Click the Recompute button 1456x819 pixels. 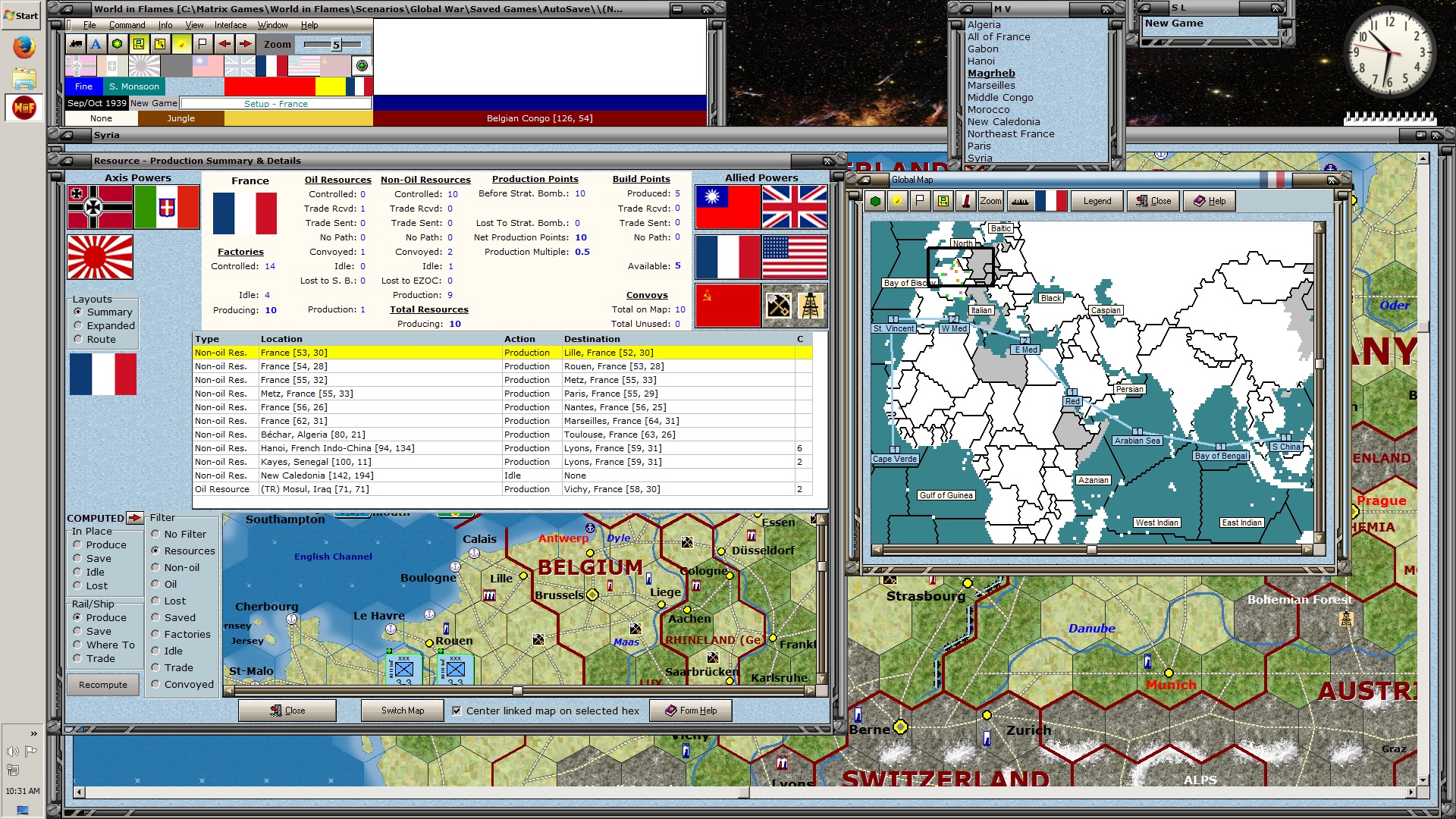(103, 684)
